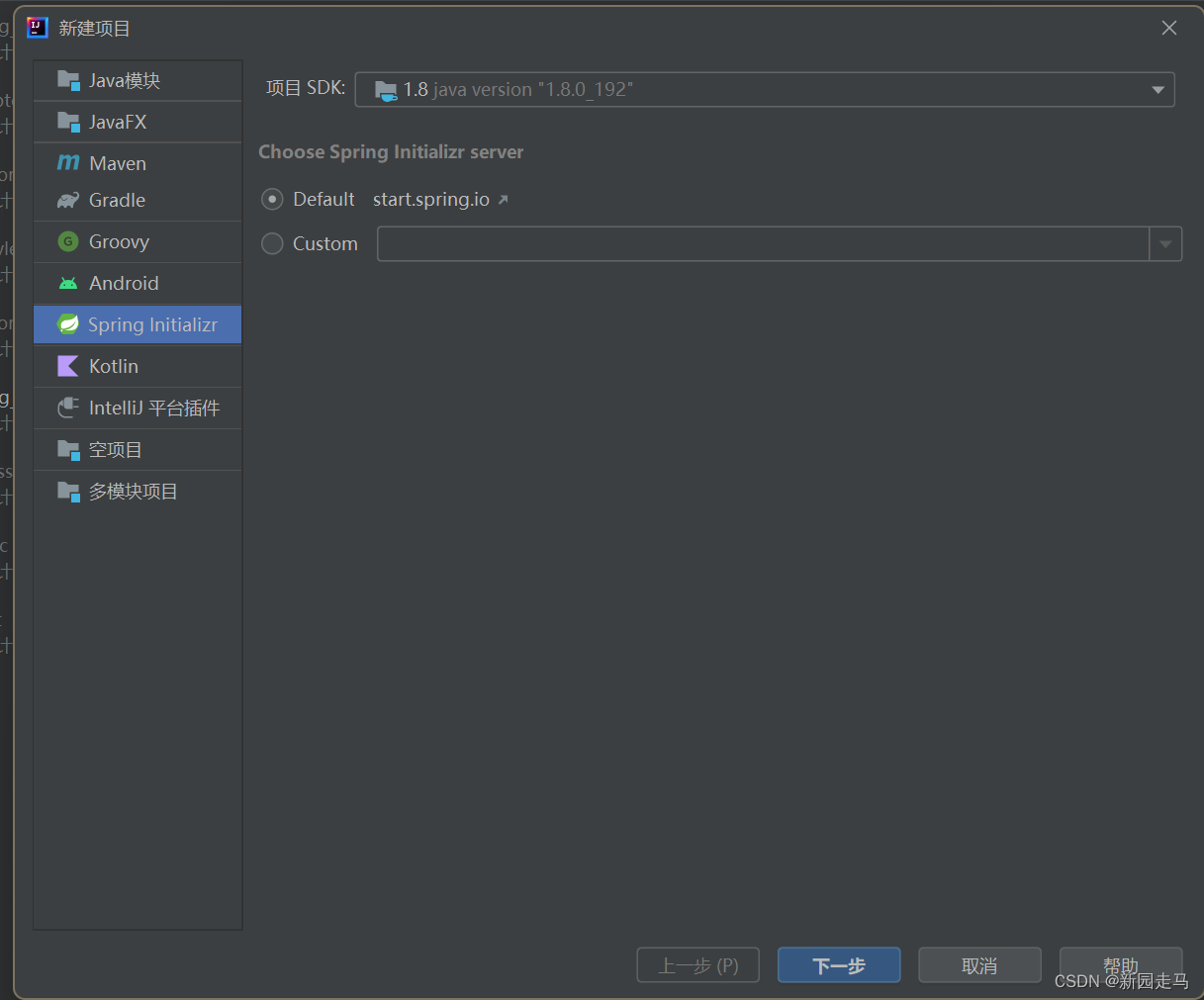The width and height of the screenshot is (1204, 1000).
Task: Open the start.spring.io link
Action: coord(431,200)
